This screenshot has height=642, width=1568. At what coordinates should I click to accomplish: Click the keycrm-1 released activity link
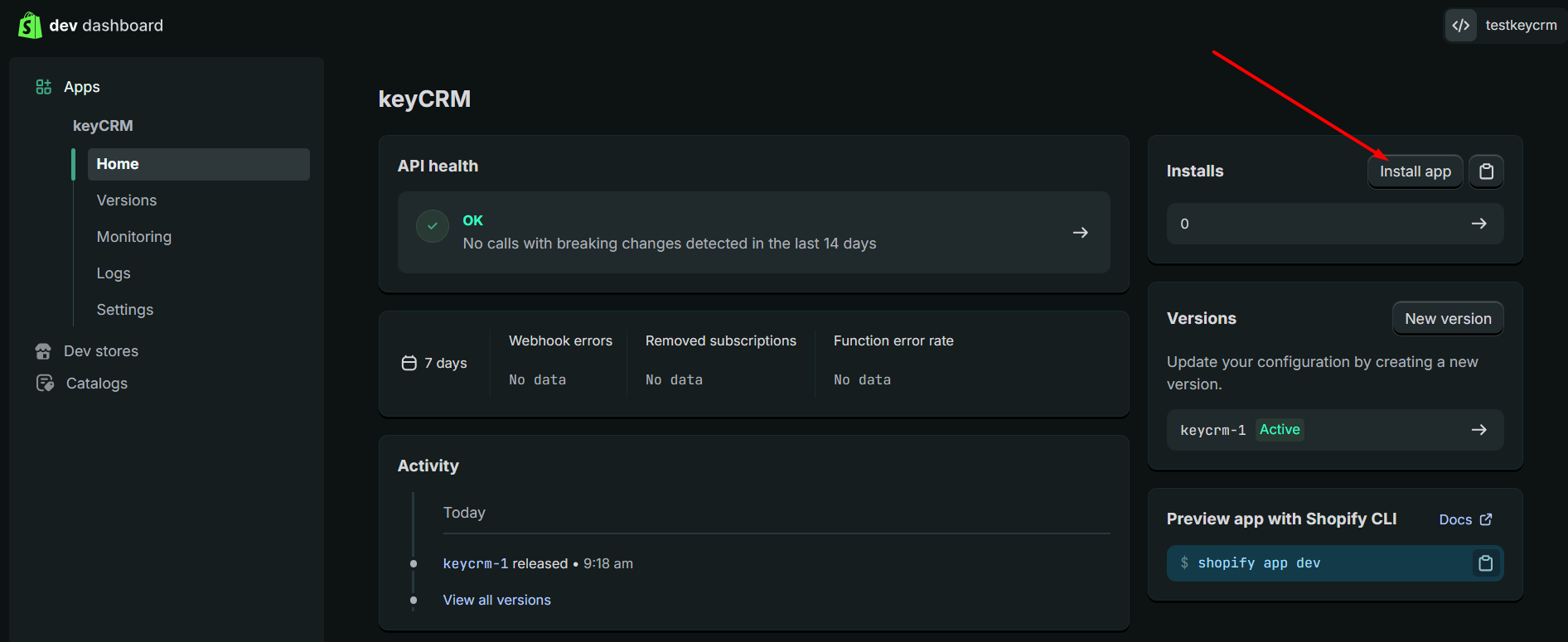coord(476,563)
